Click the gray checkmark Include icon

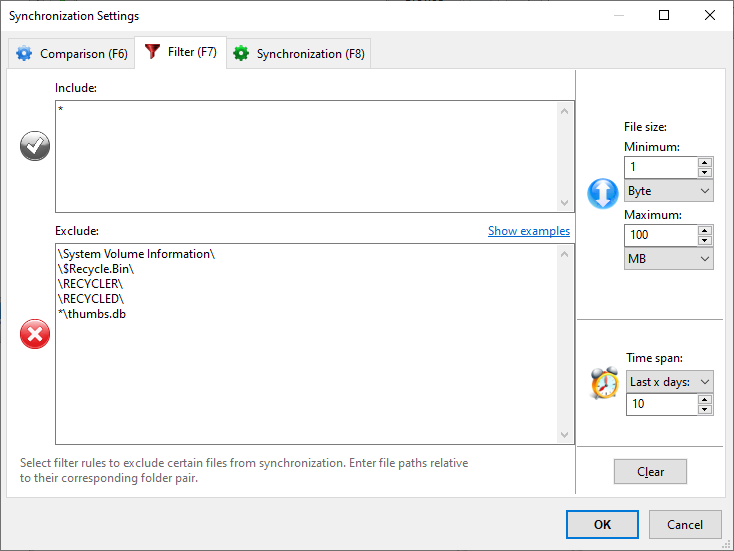[x=35, y=147]
